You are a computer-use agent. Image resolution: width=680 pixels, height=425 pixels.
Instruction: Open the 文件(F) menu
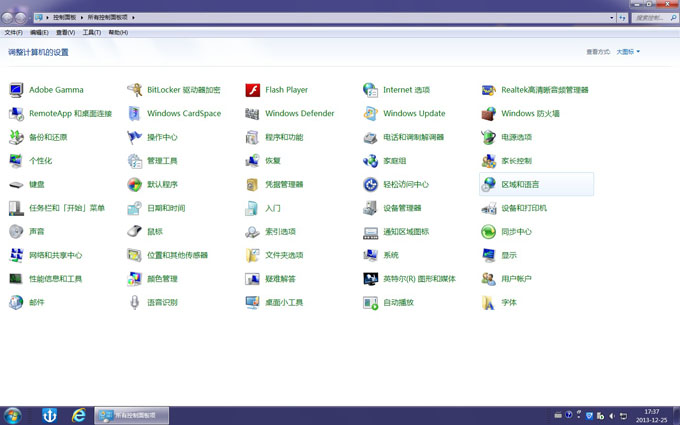[13, 33]
